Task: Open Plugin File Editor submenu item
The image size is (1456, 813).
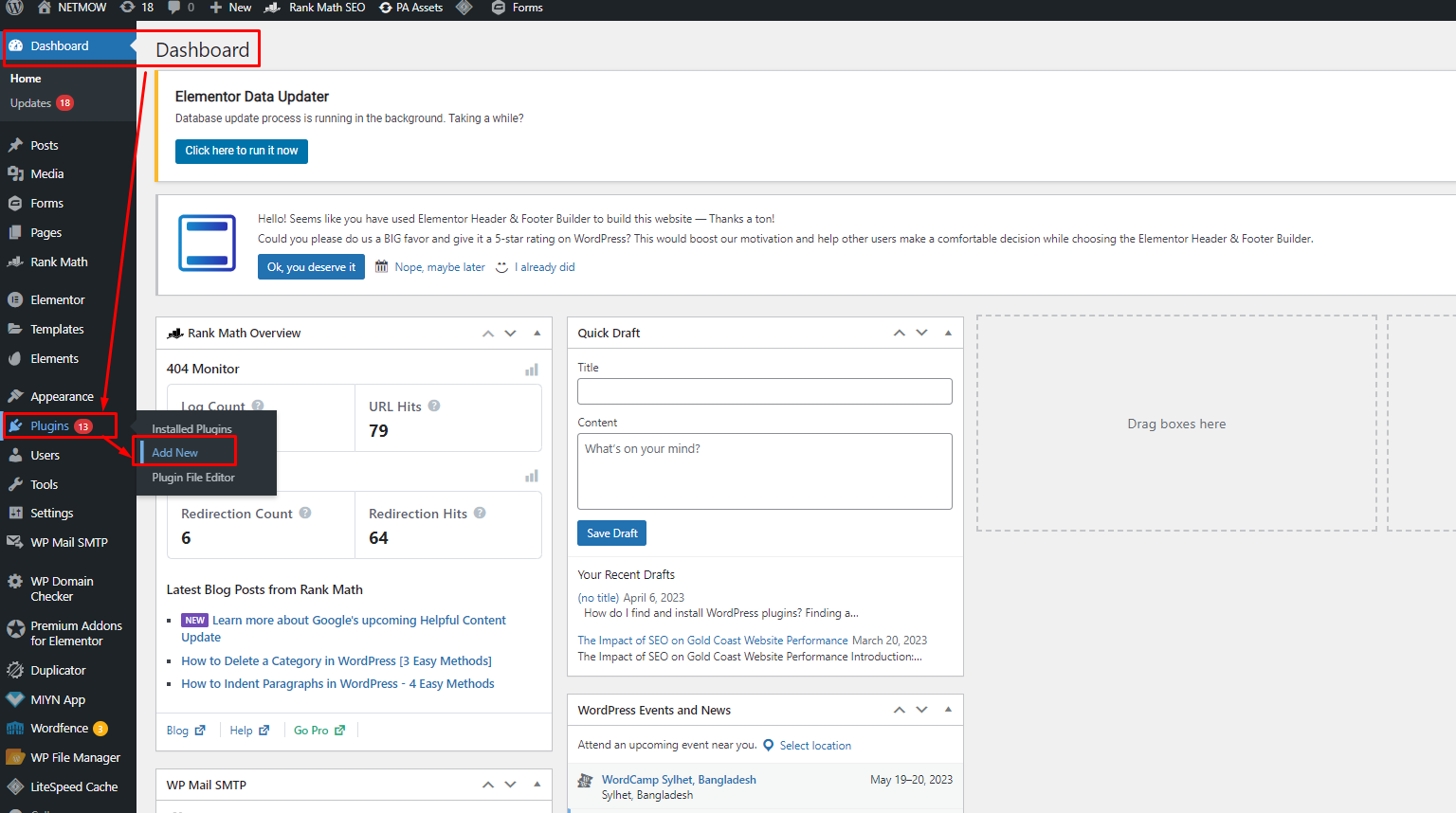Action: (193, 478)
